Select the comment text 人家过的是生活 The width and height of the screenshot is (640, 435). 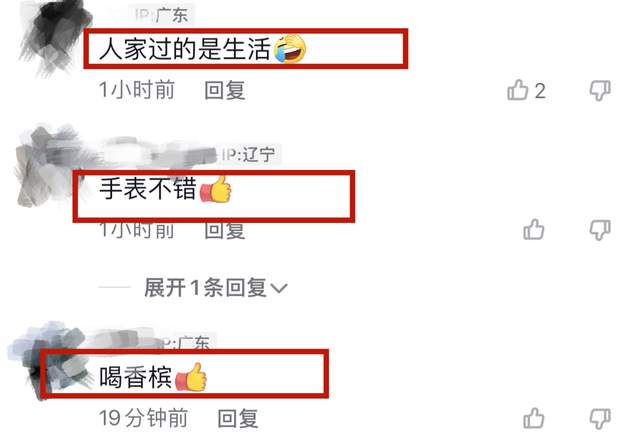185,49
